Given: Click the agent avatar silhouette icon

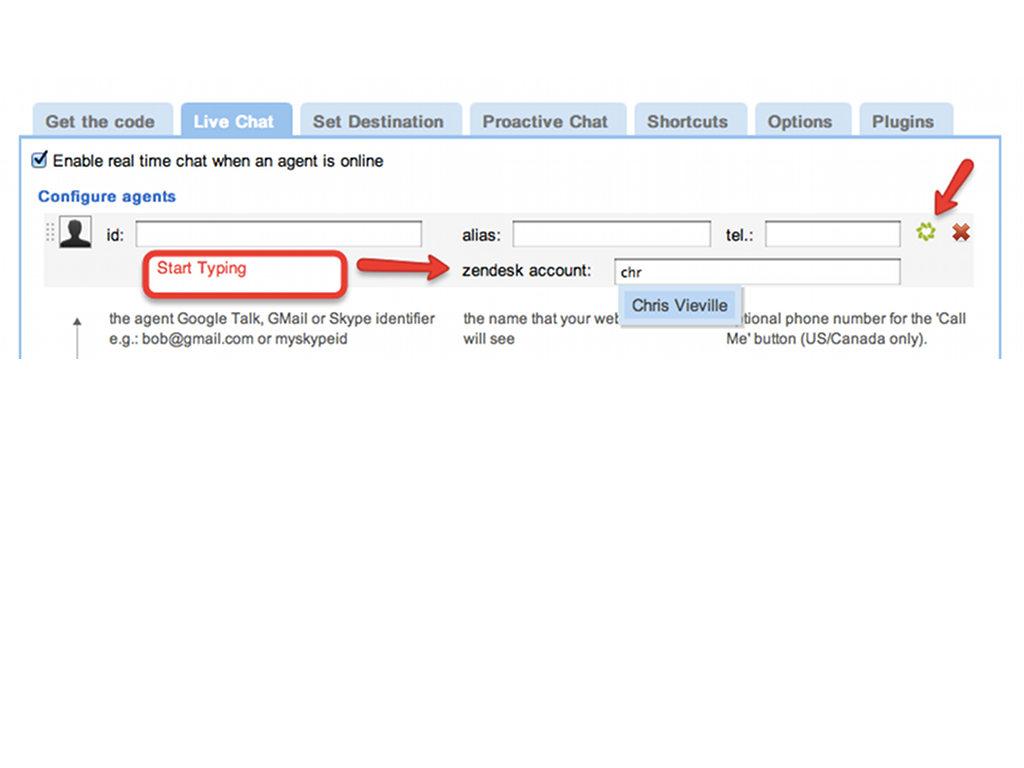Looking at the screenshot, I should (75, 233).
